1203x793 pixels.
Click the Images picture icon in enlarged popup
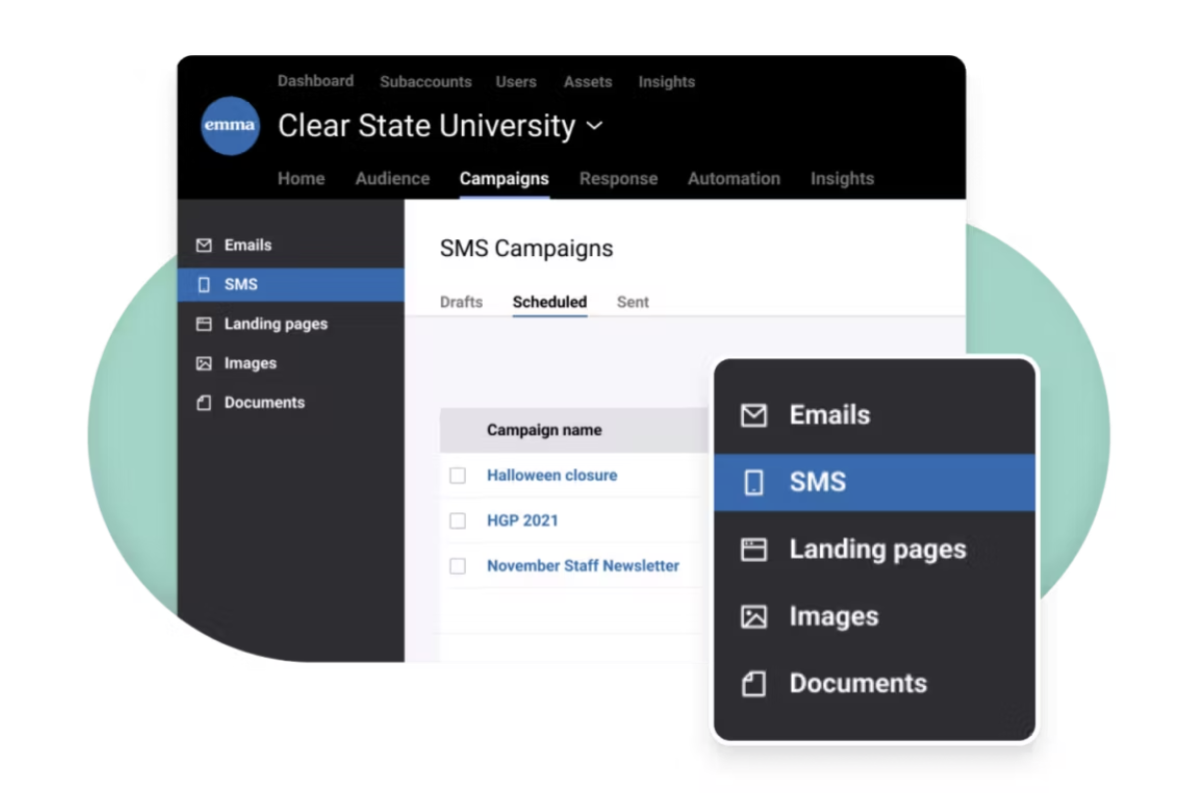tap(754, 617)
